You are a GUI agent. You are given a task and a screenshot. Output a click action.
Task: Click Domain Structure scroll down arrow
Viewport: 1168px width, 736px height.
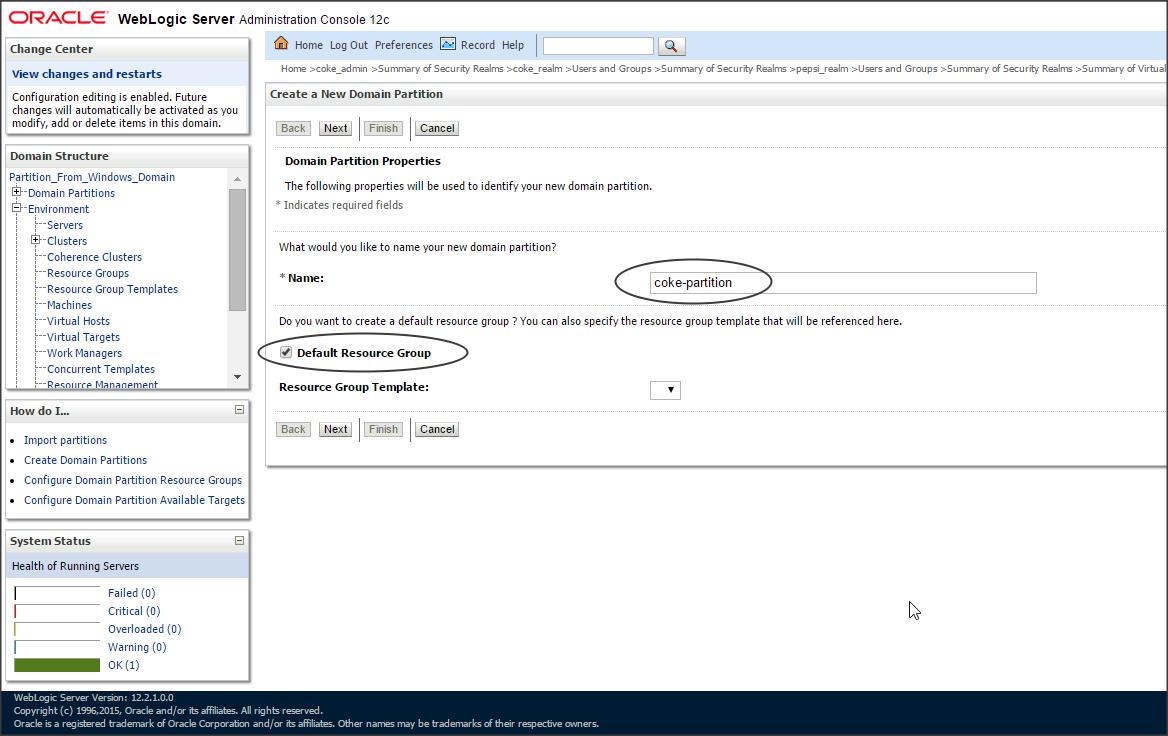(238, 377)
